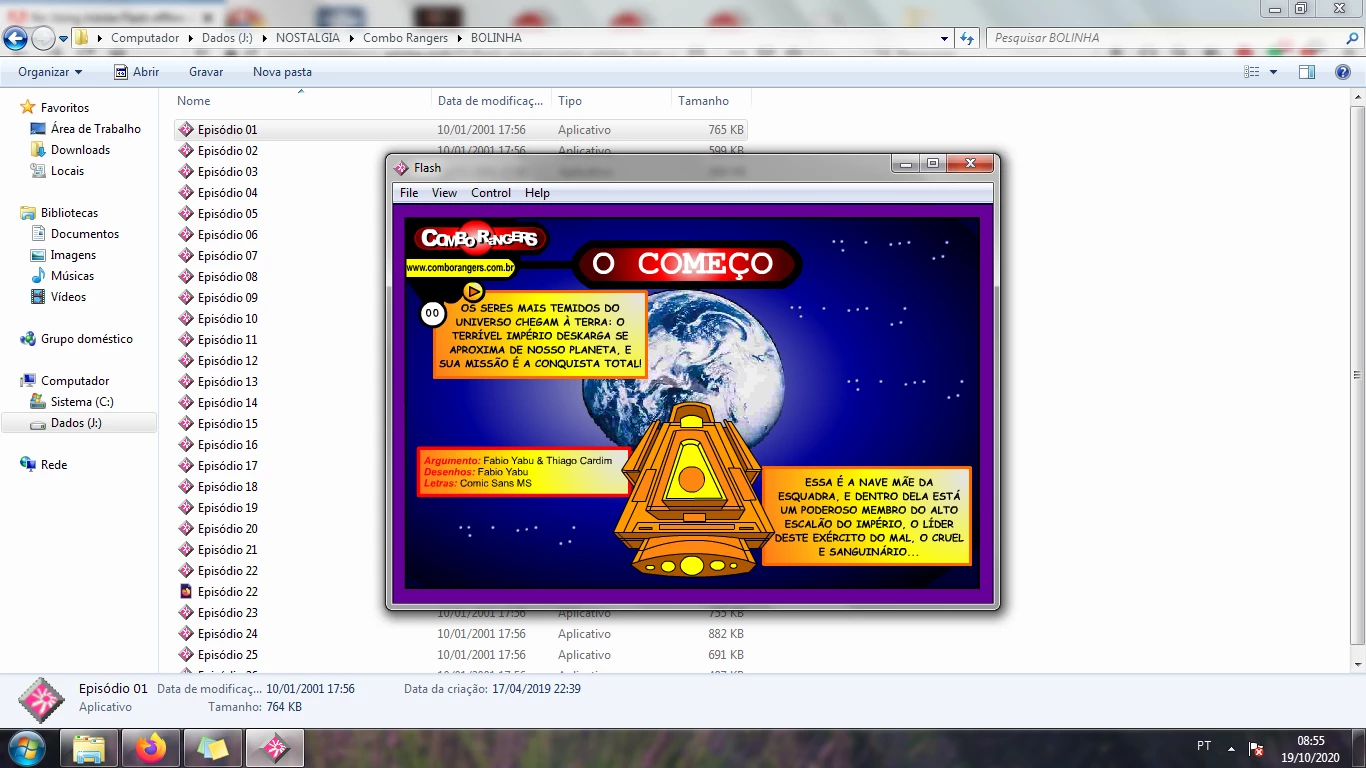
Task: Click the www.comborangers.com.br link in the comic
Action: pos(461,267)
